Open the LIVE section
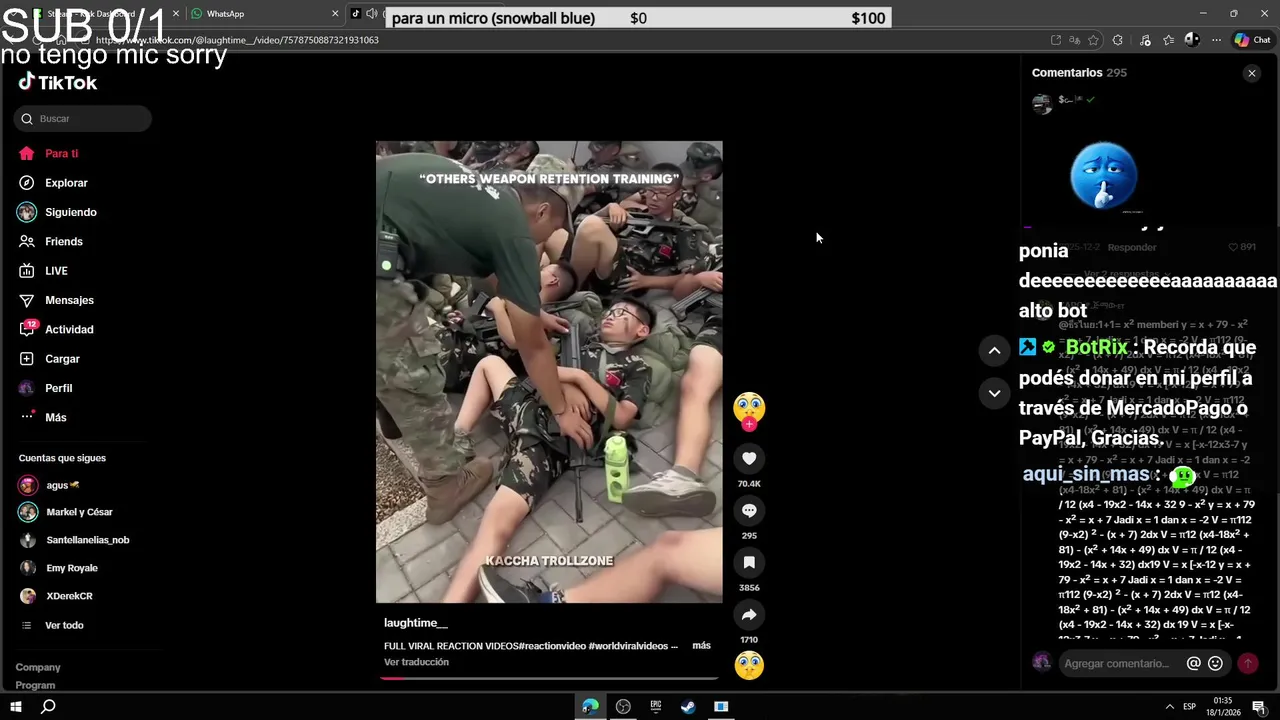This screenshot has height=720, width=1280. click(x=43, y=271)
